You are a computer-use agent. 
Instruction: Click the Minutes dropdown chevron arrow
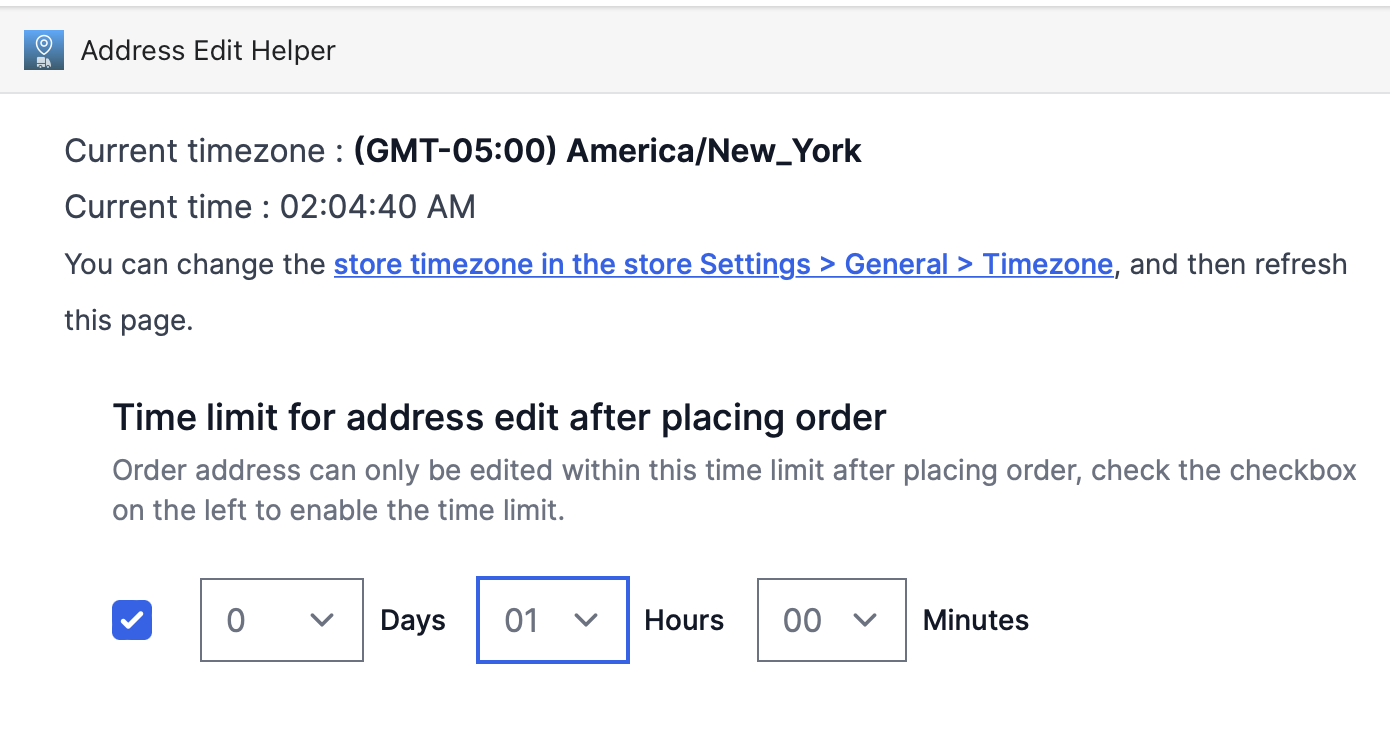[x=864, y=620]
